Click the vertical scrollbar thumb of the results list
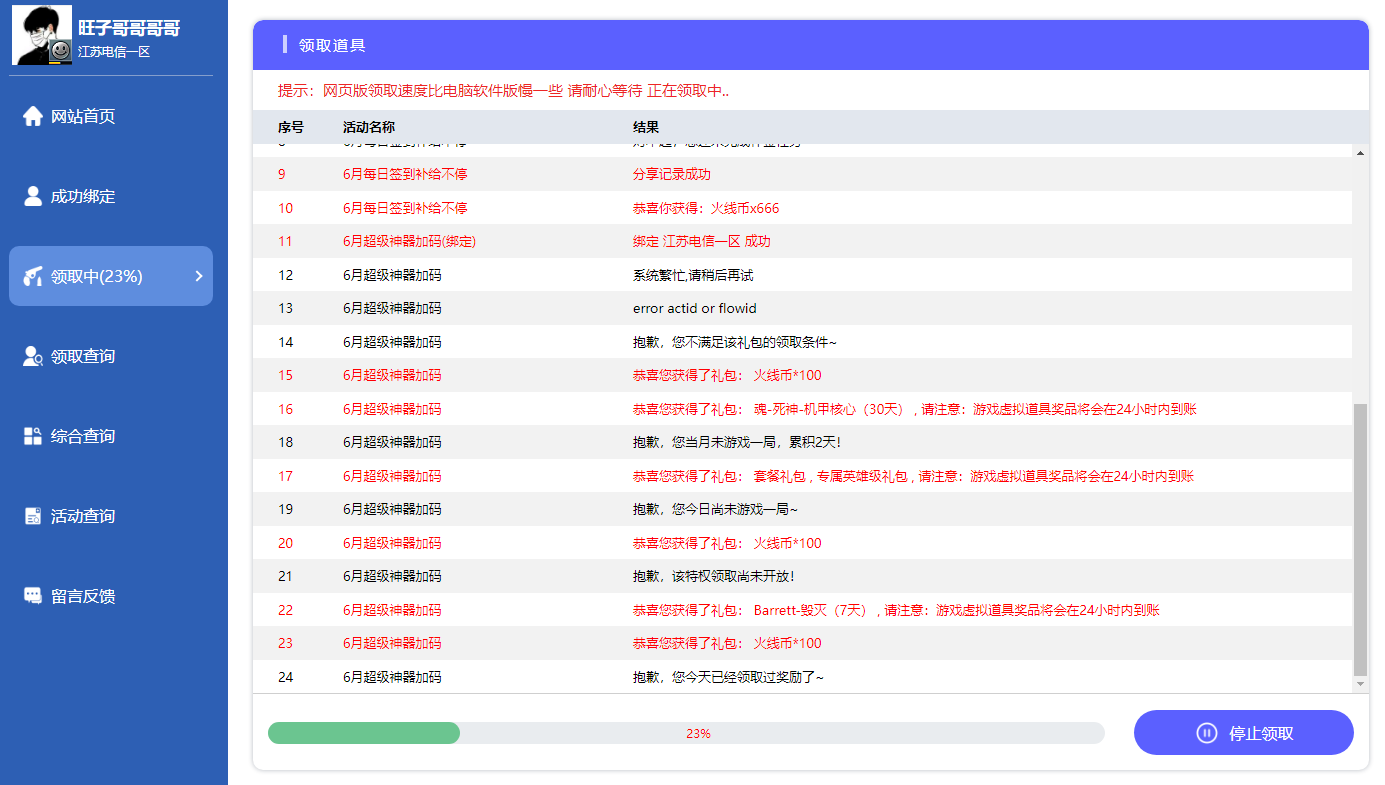The width and height of the screenshot is (1385, 785). click(x=1359, y=540)
